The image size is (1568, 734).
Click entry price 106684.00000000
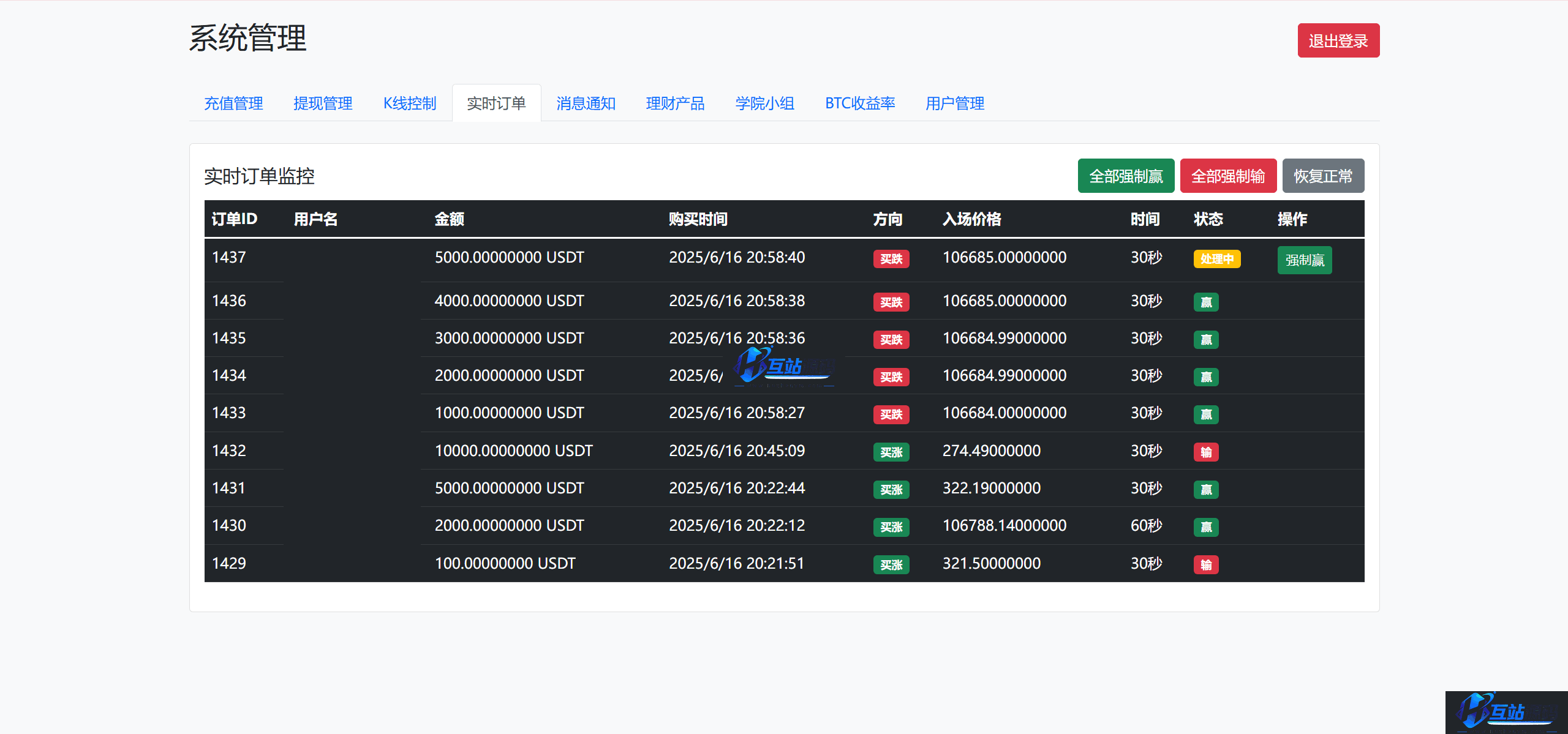[x=1005, y=413]
